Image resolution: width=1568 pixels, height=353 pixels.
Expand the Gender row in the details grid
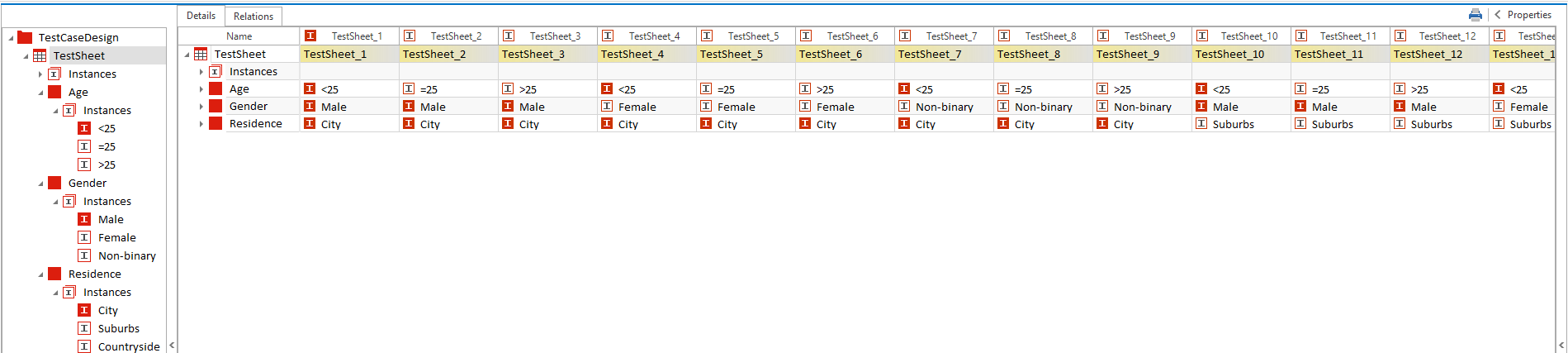coord(201,107)
